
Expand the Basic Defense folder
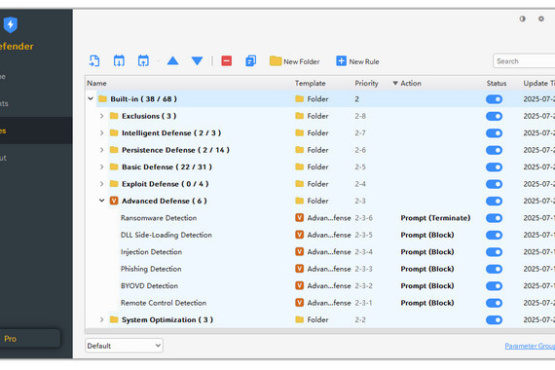coord(102,167)
